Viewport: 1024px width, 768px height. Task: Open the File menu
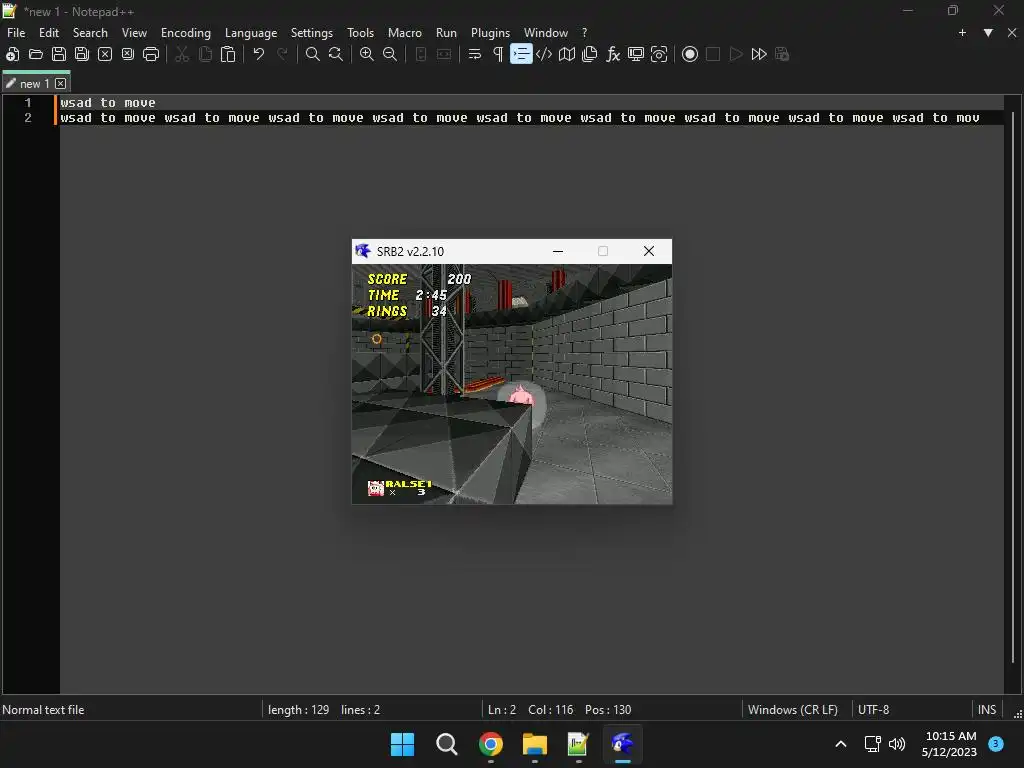16,33
